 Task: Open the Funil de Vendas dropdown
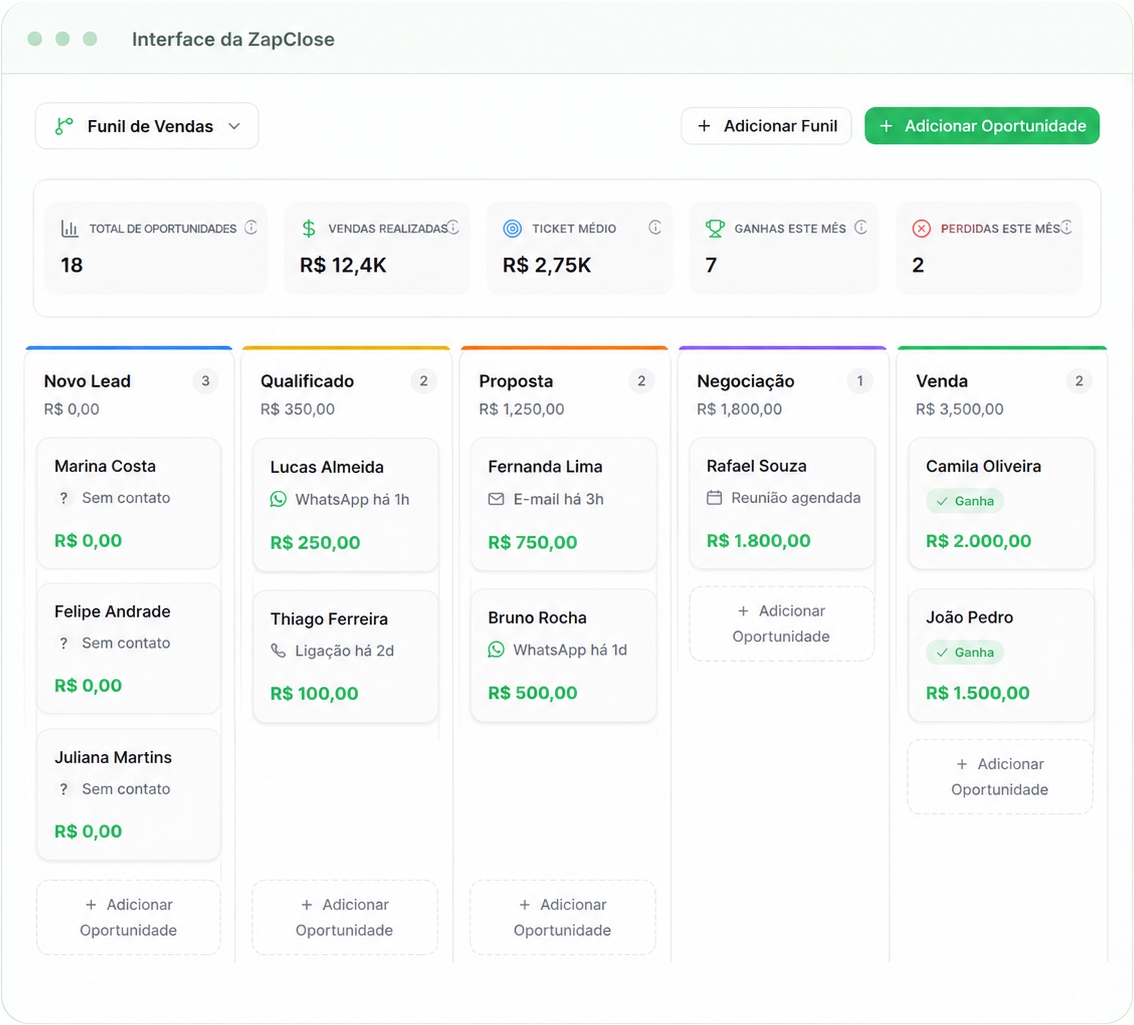[147, 126]
